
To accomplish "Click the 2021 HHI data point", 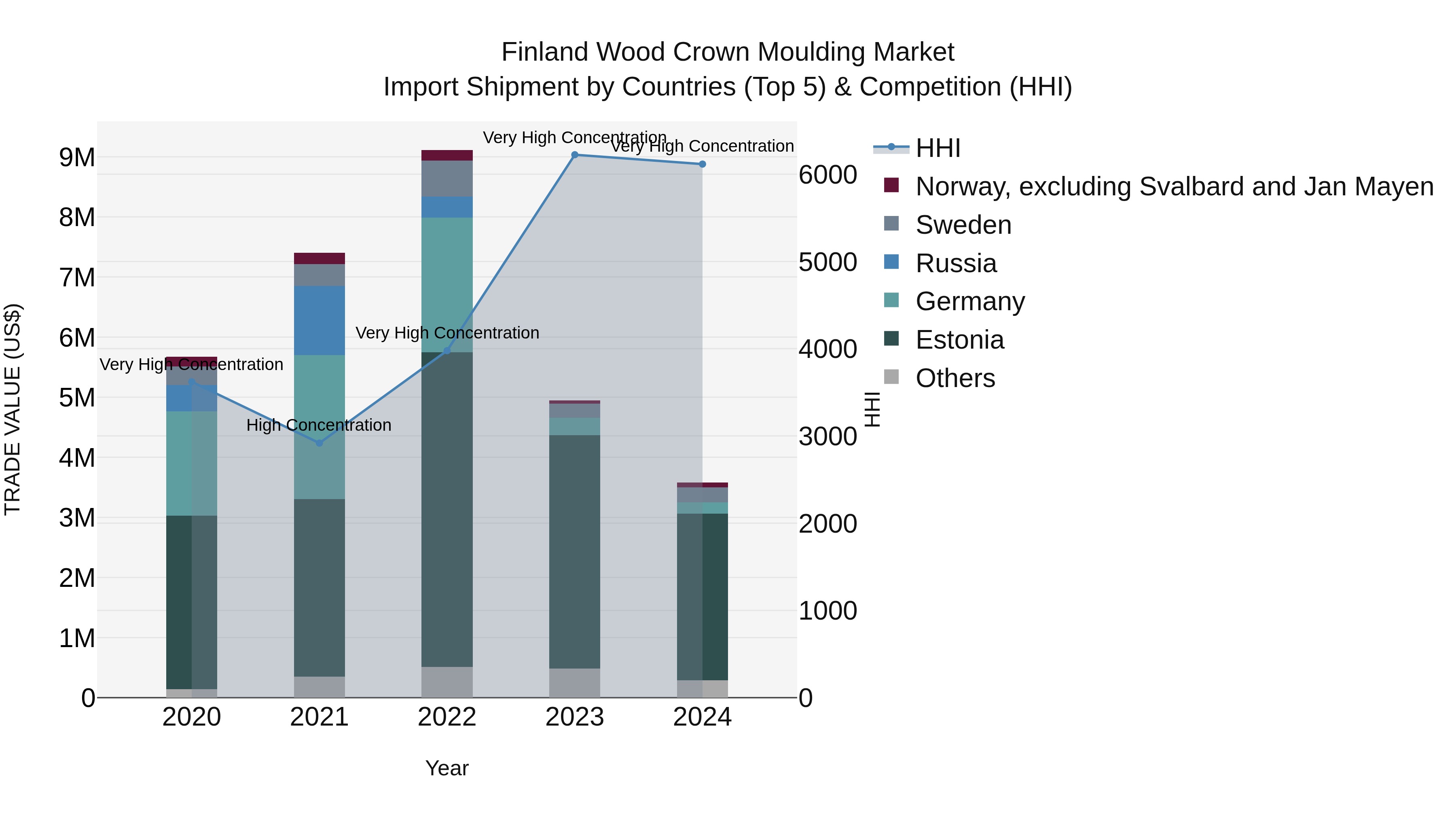I will [x=320, y=443].
